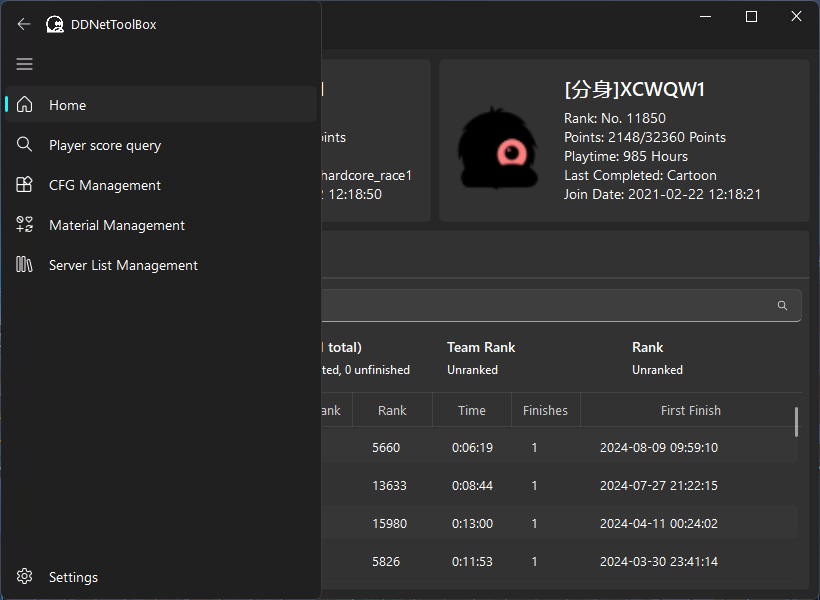
Task: Click 'Playtime: 985 Hours' text
Action: pyautogui.click(x=625, y=156)
